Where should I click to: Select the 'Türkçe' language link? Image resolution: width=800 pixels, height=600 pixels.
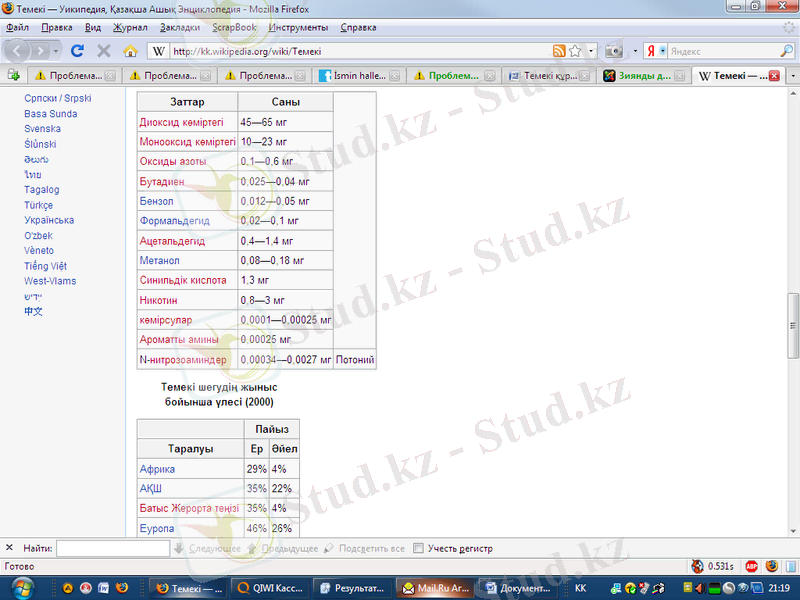coord(39,205)
